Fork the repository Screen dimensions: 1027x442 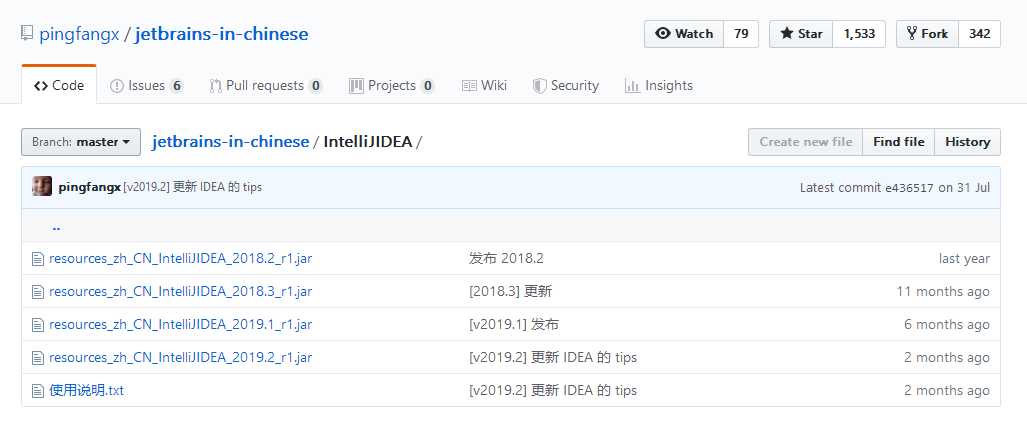[x=927, y=34]
